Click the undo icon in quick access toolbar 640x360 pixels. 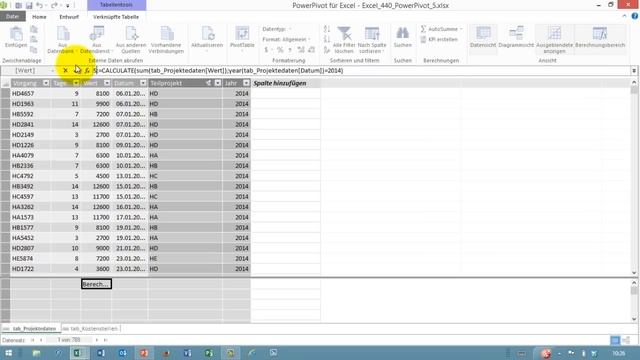tap(40, 6)
